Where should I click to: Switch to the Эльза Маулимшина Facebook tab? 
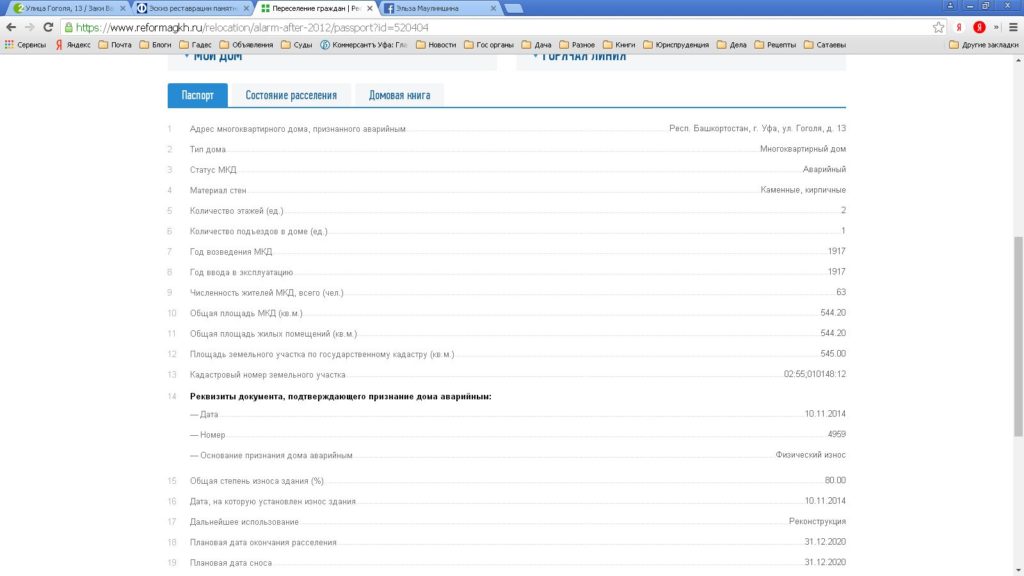click(x=435, y=8)
